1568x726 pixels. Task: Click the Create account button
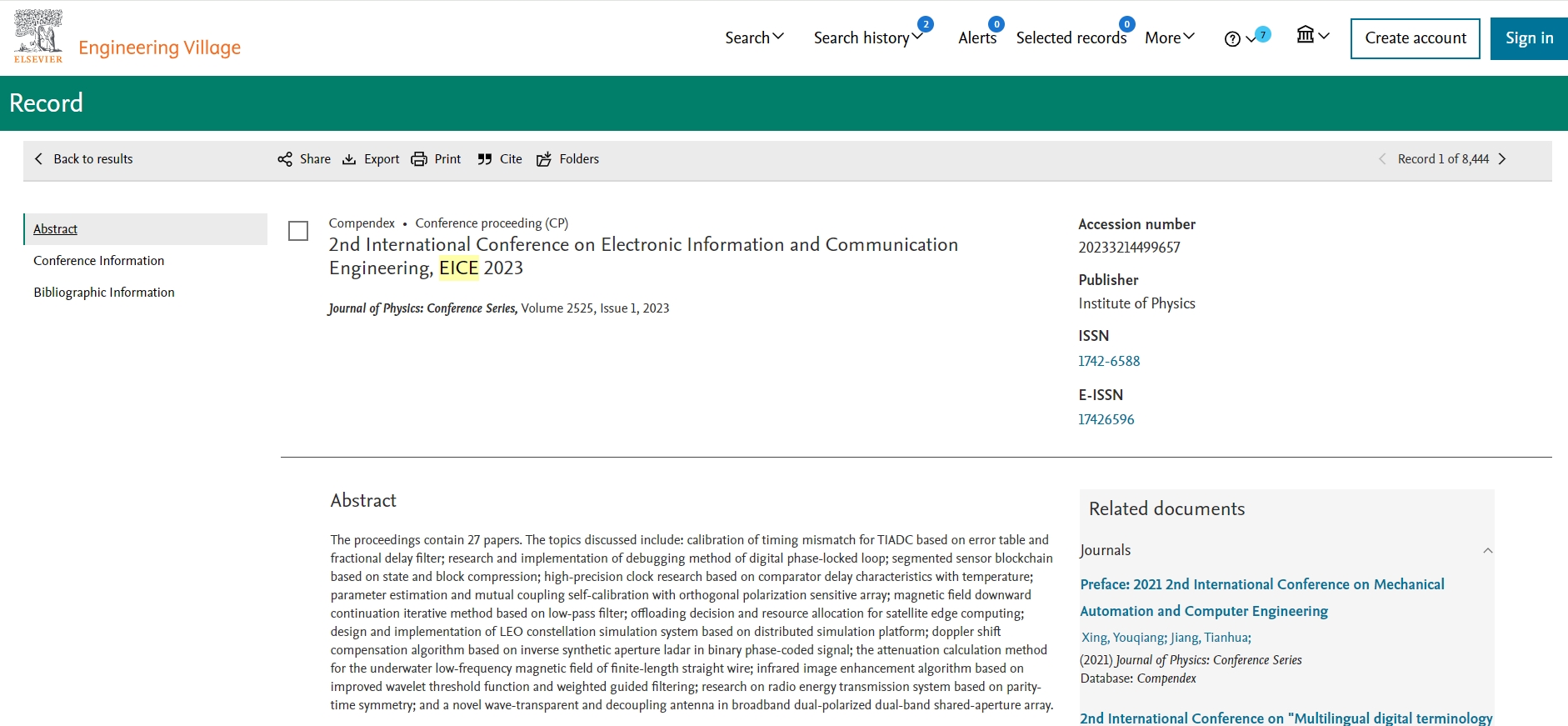click(1416, 38)
